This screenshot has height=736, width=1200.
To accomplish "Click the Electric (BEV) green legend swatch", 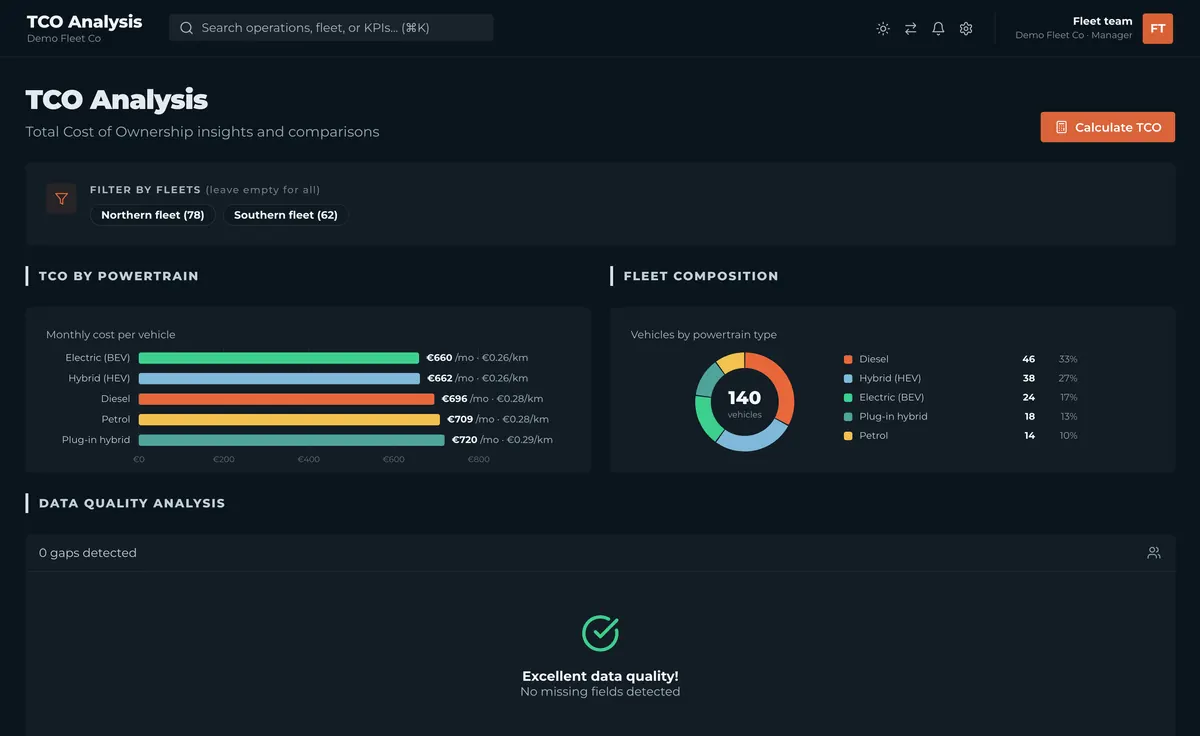I will coord(848,397).
